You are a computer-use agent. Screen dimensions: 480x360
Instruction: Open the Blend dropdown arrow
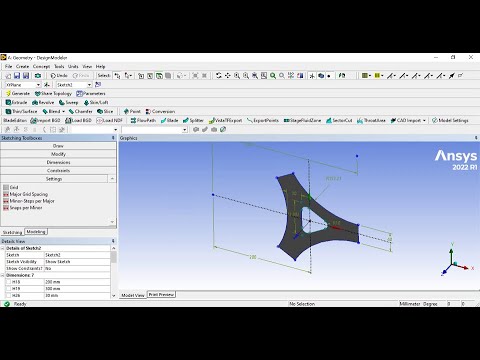(x=63, y=111)
